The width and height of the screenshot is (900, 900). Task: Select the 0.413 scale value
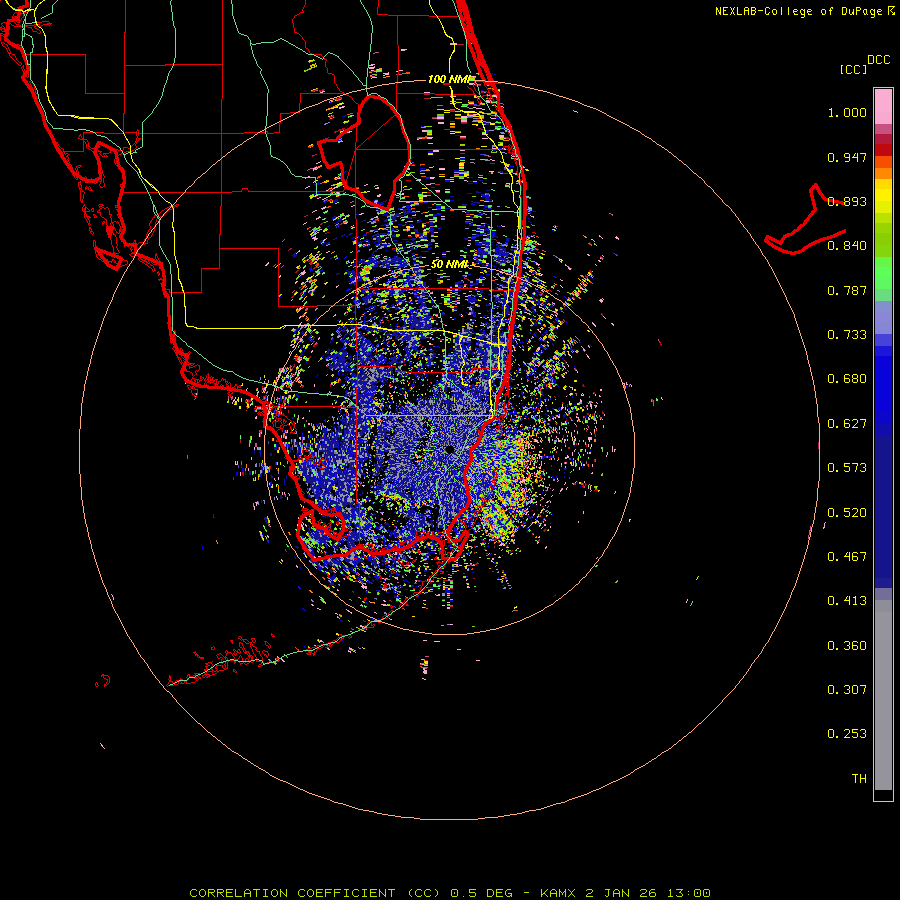tap(847, 601)
